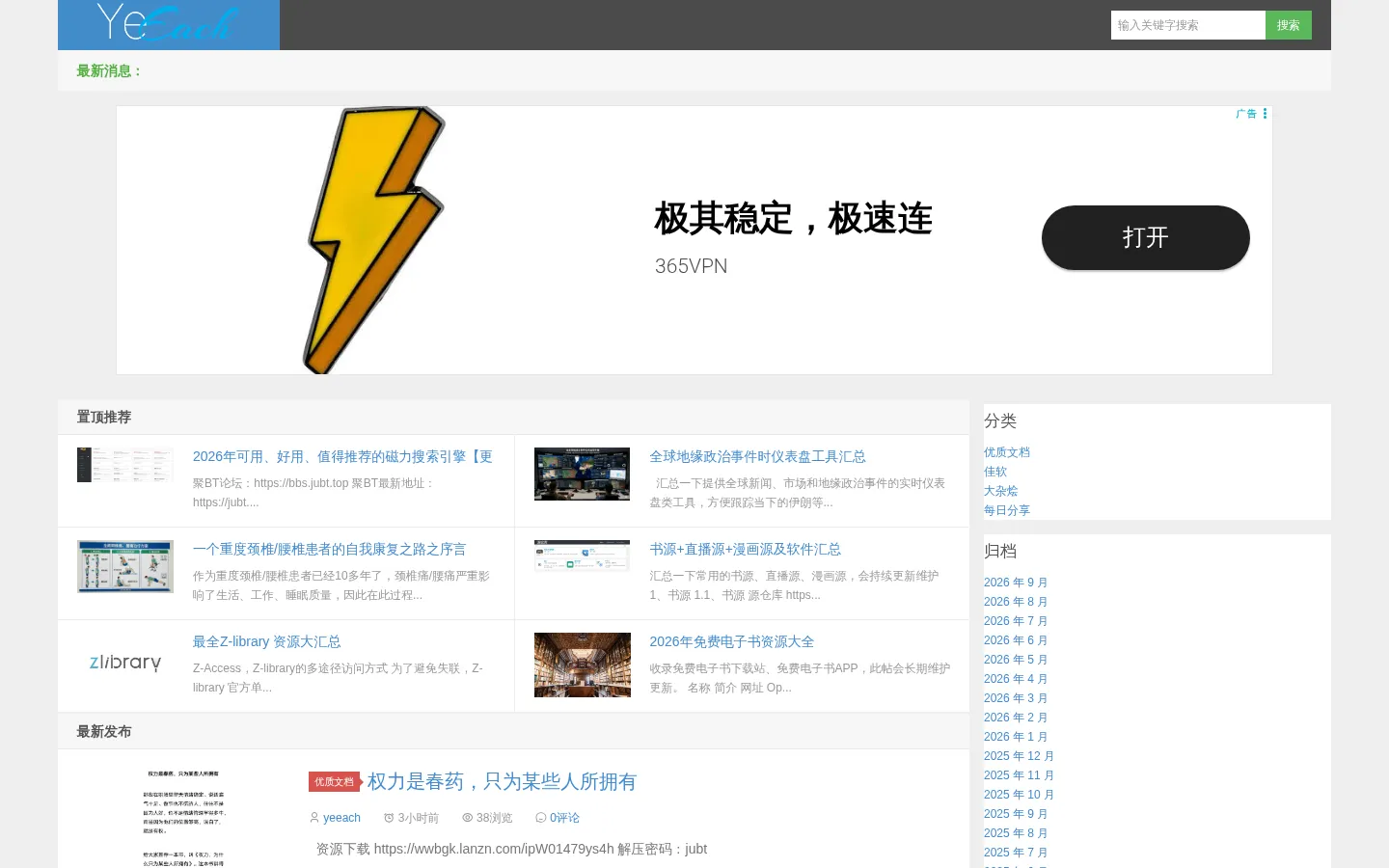Open 一个重度颈椎/腰椎患者的自我康复之路 article
Screen dimensions: 1389x868
(x=329, y=549)
